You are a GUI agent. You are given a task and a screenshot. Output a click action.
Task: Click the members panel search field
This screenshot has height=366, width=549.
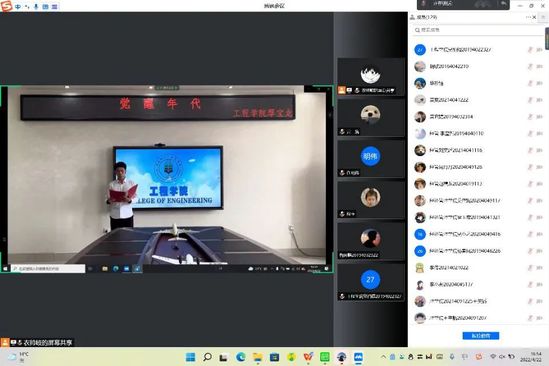[478, 30]
